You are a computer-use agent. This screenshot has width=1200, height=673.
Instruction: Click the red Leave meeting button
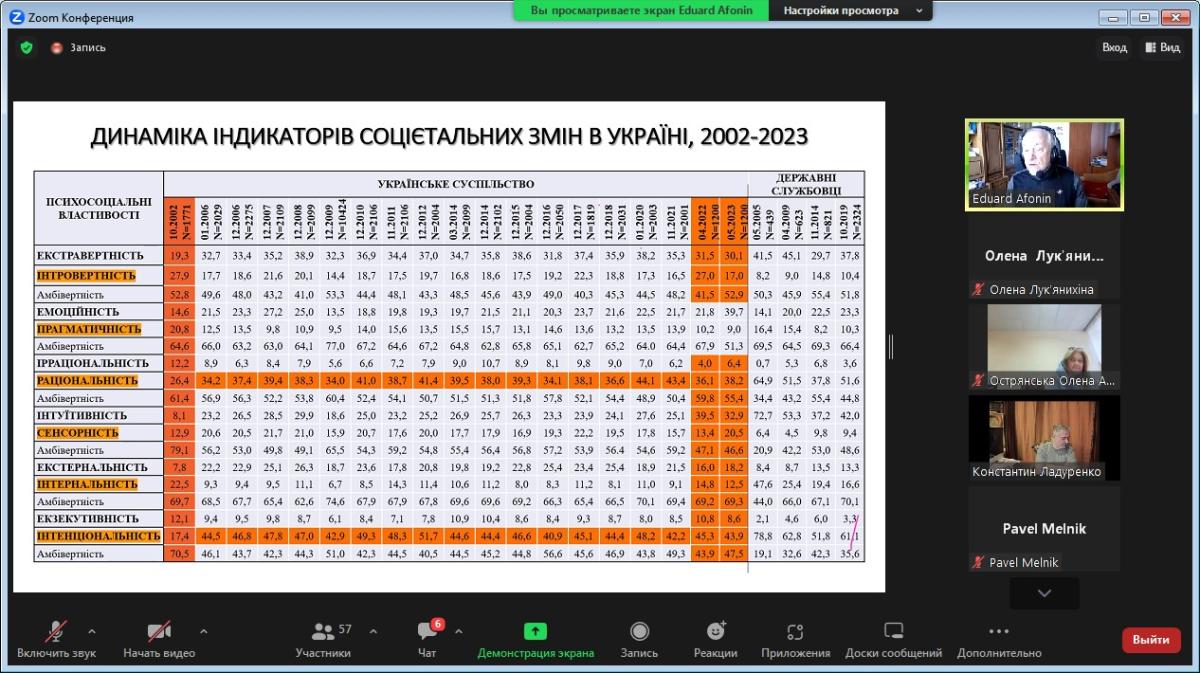tap(1151, 640)
